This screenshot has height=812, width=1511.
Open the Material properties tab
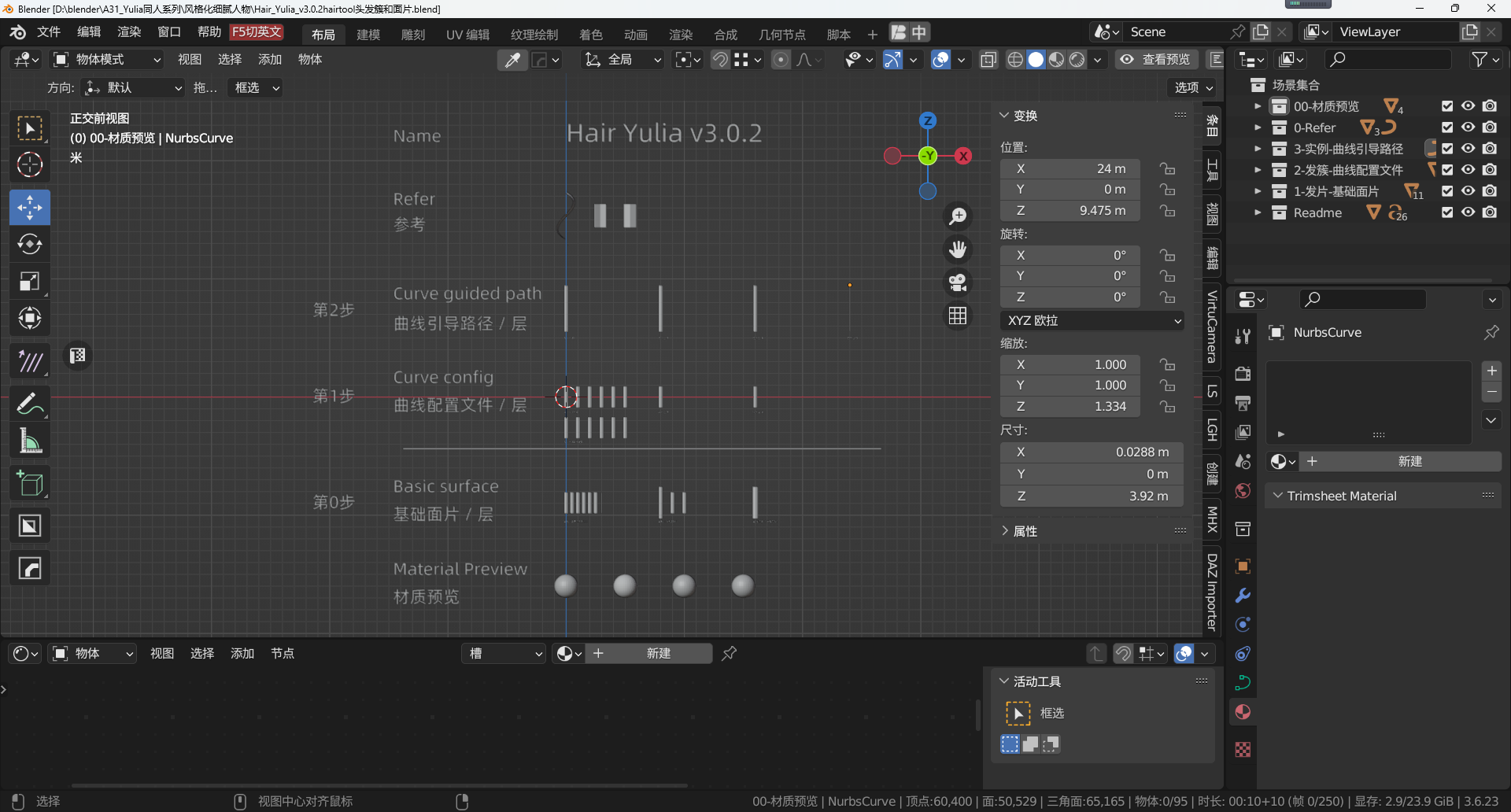coord(1243,712)
